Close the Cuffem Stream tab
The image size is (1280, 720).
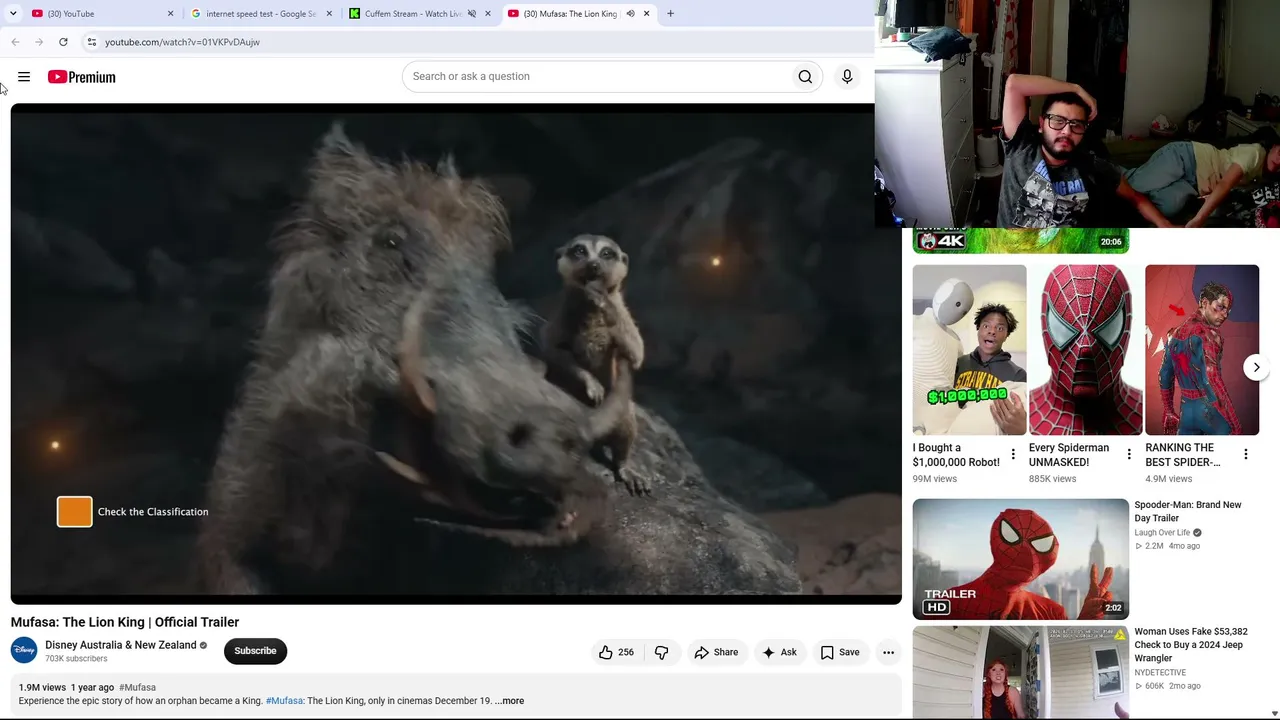pos(488,14)
